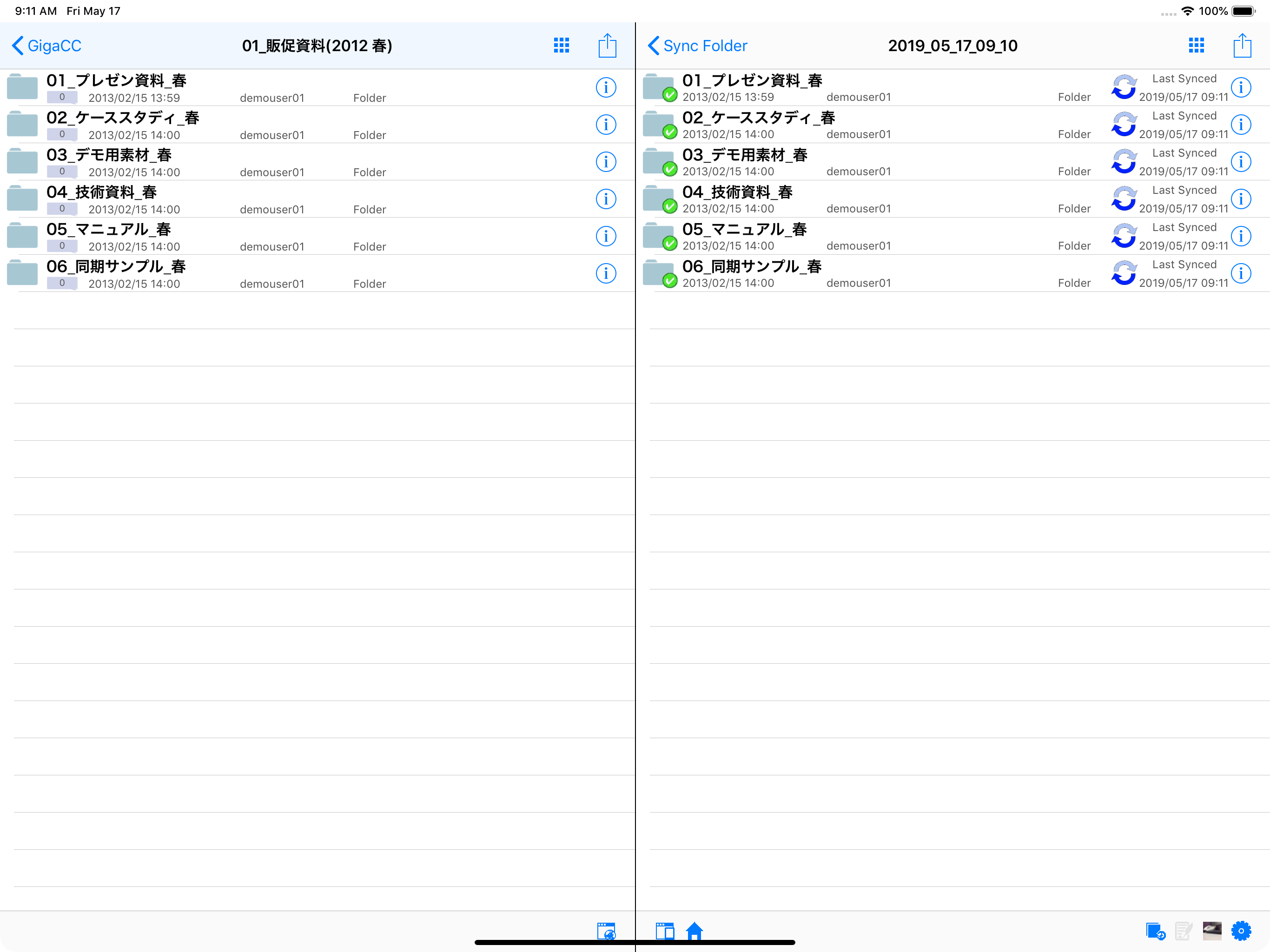Show info for 04_技術資料_春 in the left pane
The height and width of the screenshot is (952, 1270).
tap(606, 198)
